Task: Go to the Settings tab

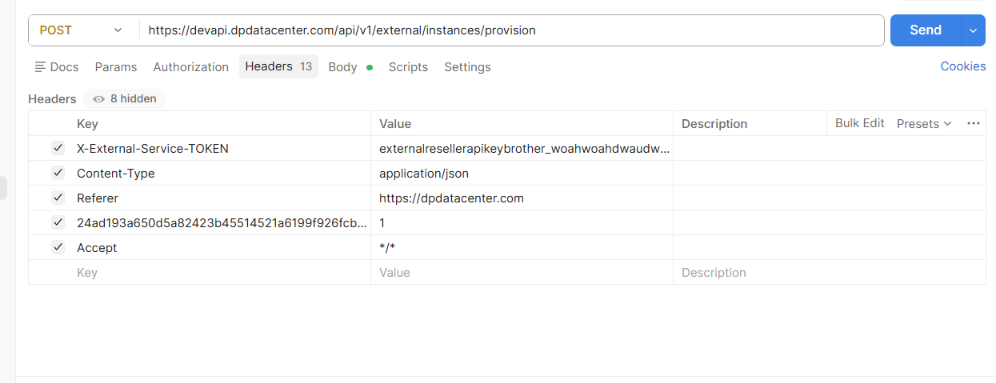Action: coord(468,67)
